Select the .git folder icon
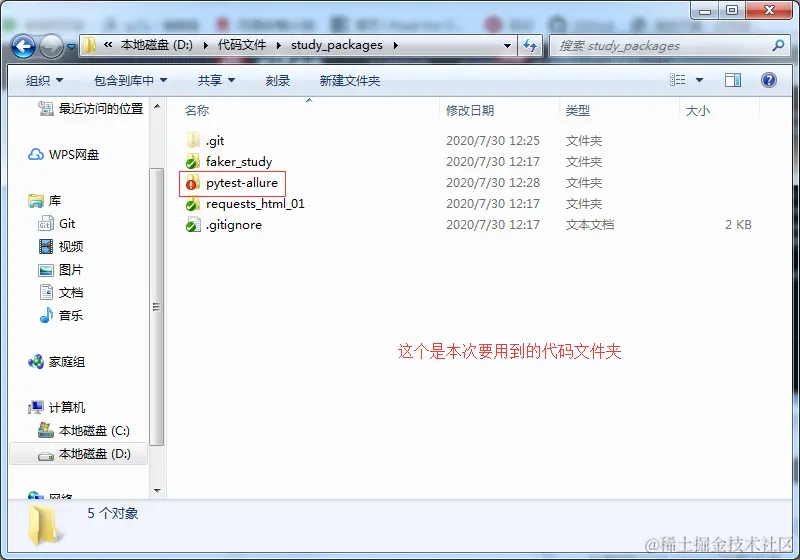The image size is (800, 560). 193,140
